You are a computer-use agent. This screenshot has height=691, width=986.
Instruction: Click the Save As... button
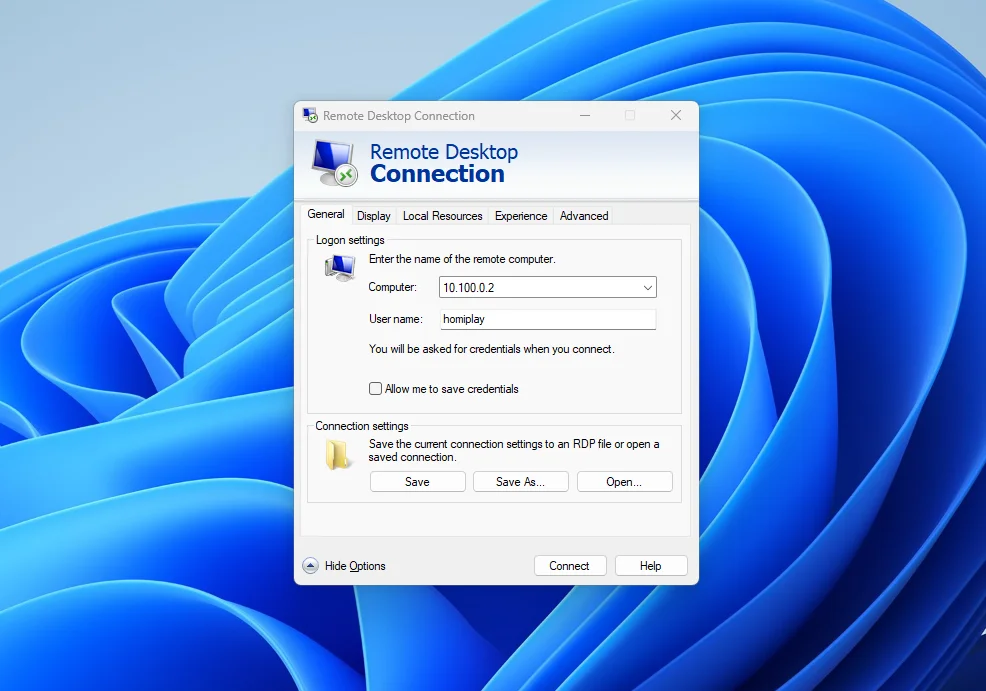[x=521, y=482]
